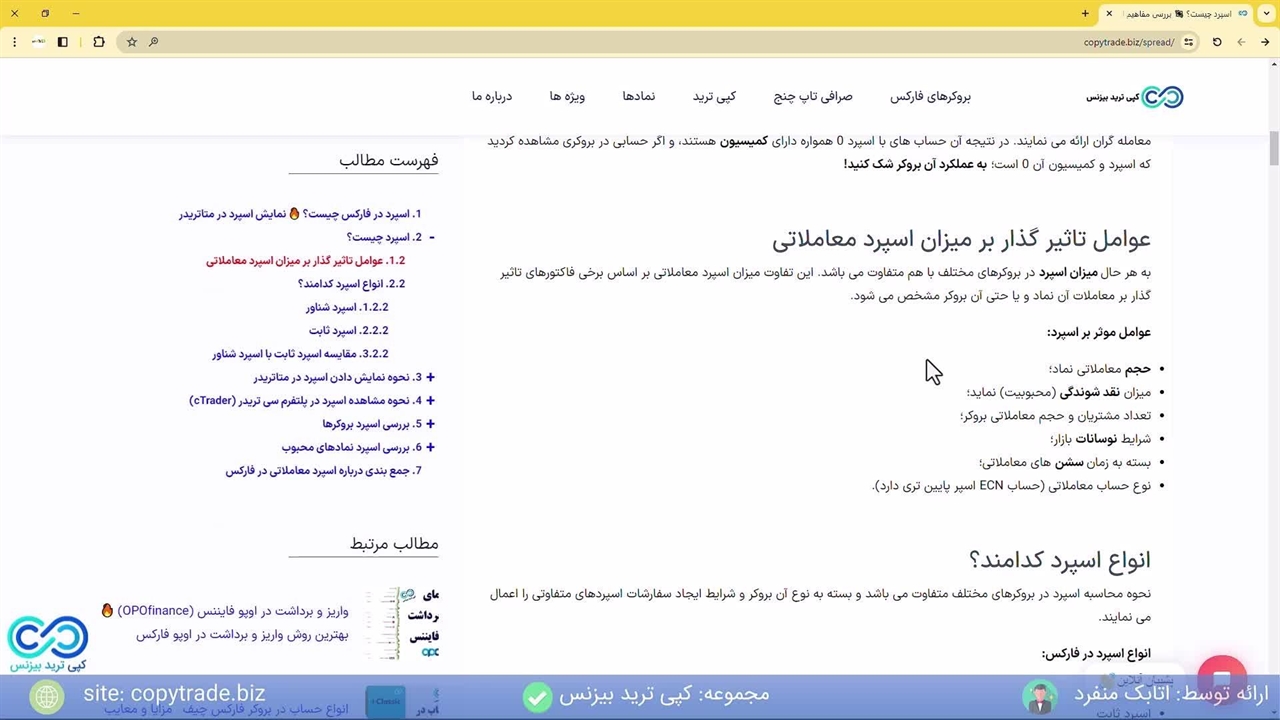Expand contents item 5 'بررسی اسپرد بروکرها'
The image size is (1280, 720).
[430, 424]
